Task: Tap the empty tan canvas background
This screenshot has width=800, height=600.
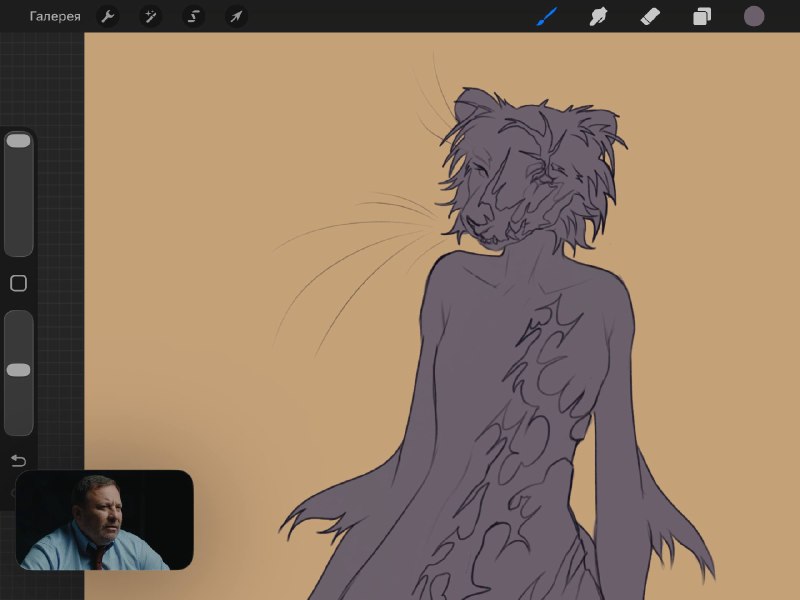Action: tap(204, 153)
